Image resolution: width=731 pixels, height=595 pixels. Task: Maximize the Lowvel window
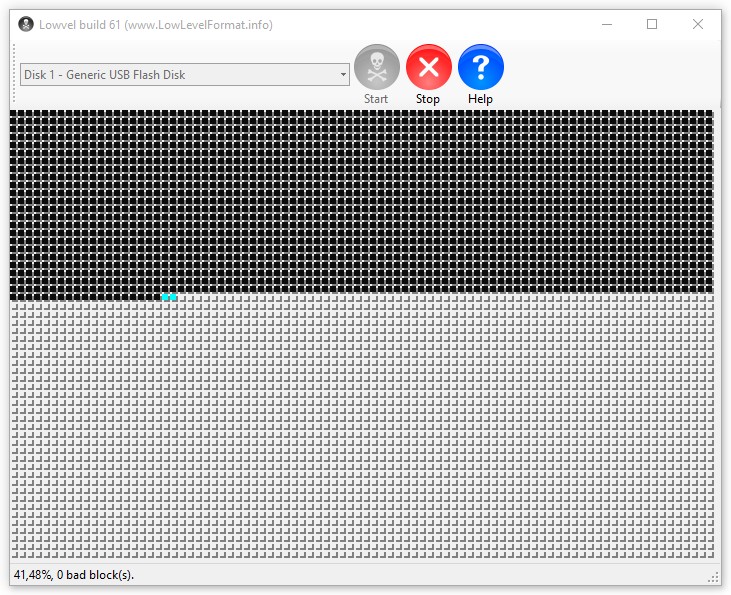click(x=652, y=24)
